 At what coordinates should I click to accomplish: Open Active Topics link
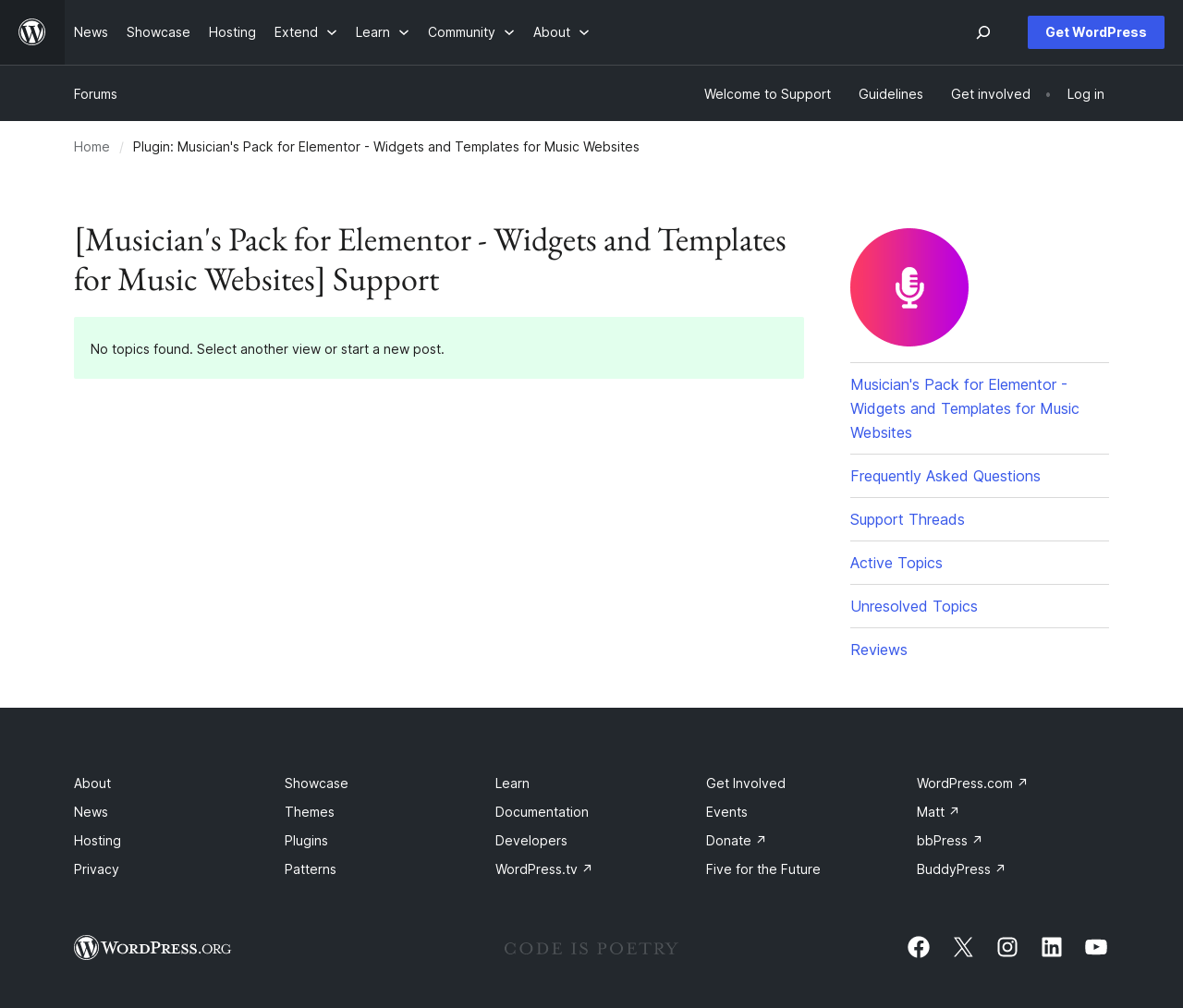(896, 563)
